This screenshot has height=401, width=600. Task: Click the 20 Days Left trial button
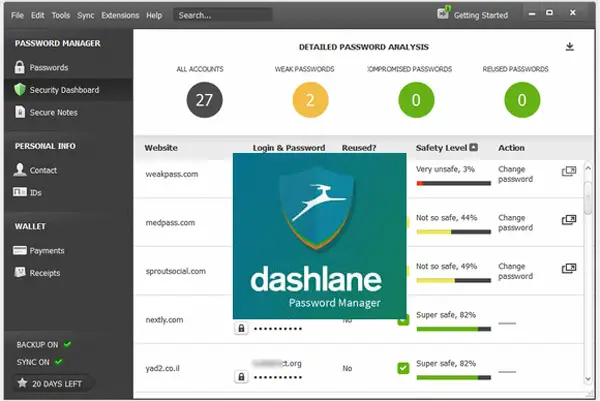pyautogui.click(x=52, y=383)
